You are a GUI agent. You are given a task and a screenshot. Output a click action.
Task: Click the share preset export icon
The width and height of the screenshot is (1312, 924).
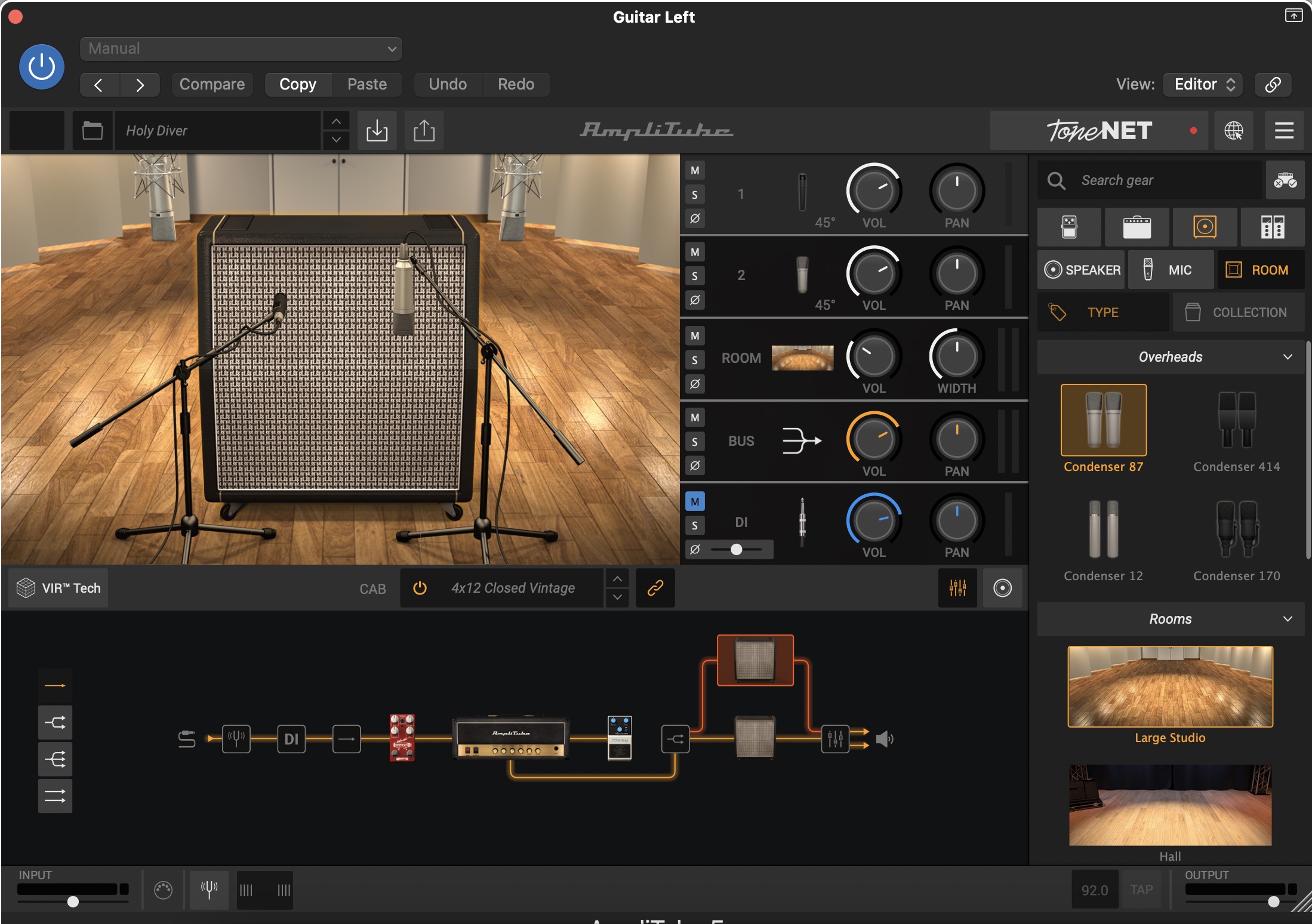(424, 130)
